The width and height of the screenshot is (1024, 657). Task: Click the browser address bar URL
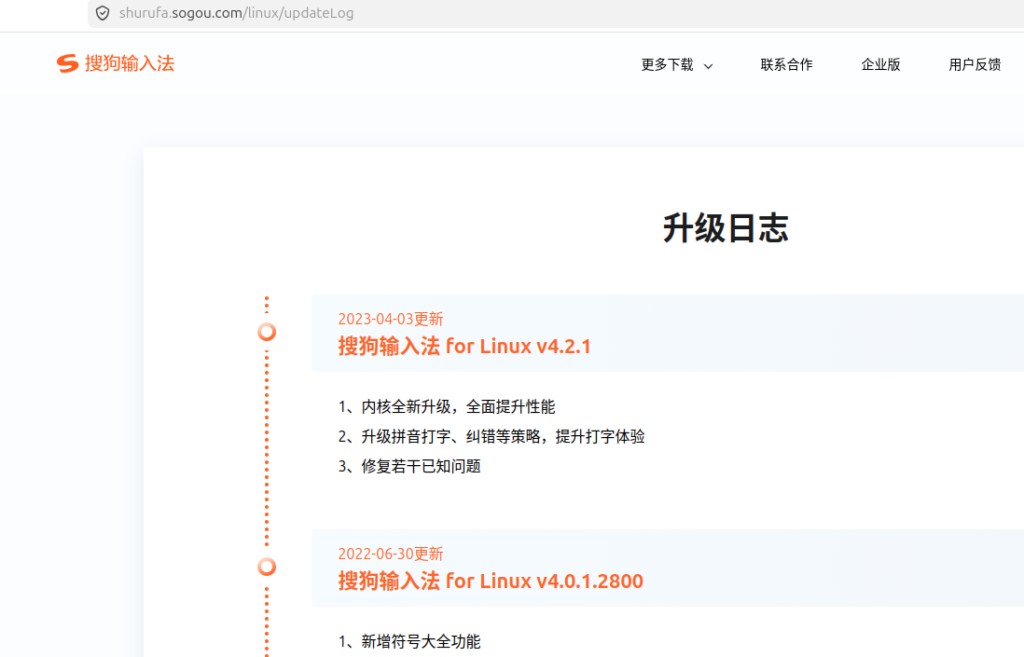click(236, 13)
